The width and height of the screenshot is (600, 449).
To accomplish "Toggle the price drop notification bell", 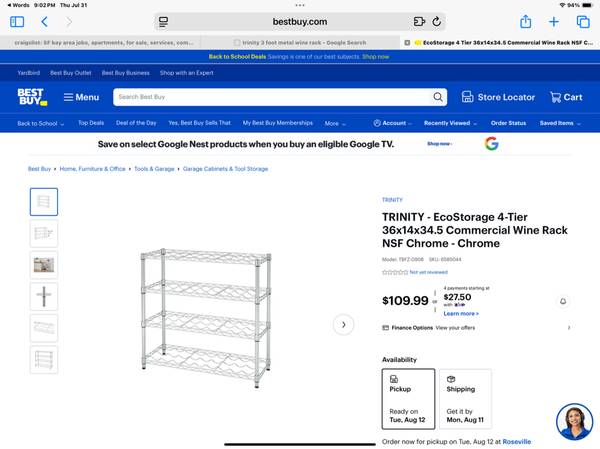I will (x=563, y=301).
